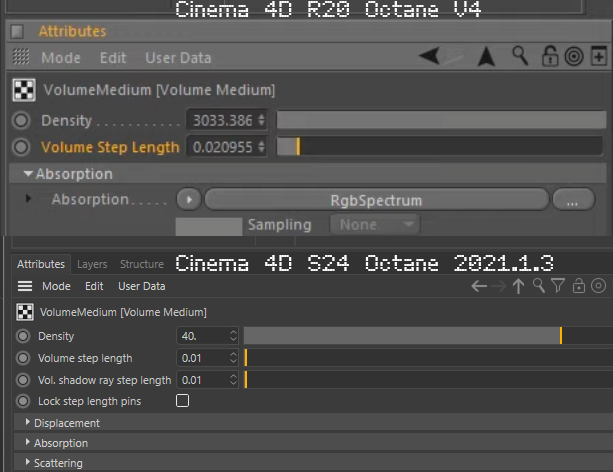
Task: Toggle the animation dot beside S24 Density
Action: pyautogui.click(x=23, y=336)
